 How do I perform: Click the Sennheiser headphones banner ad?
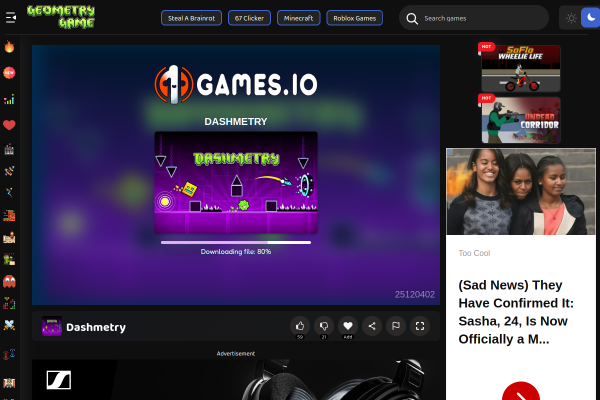point(236,380)
